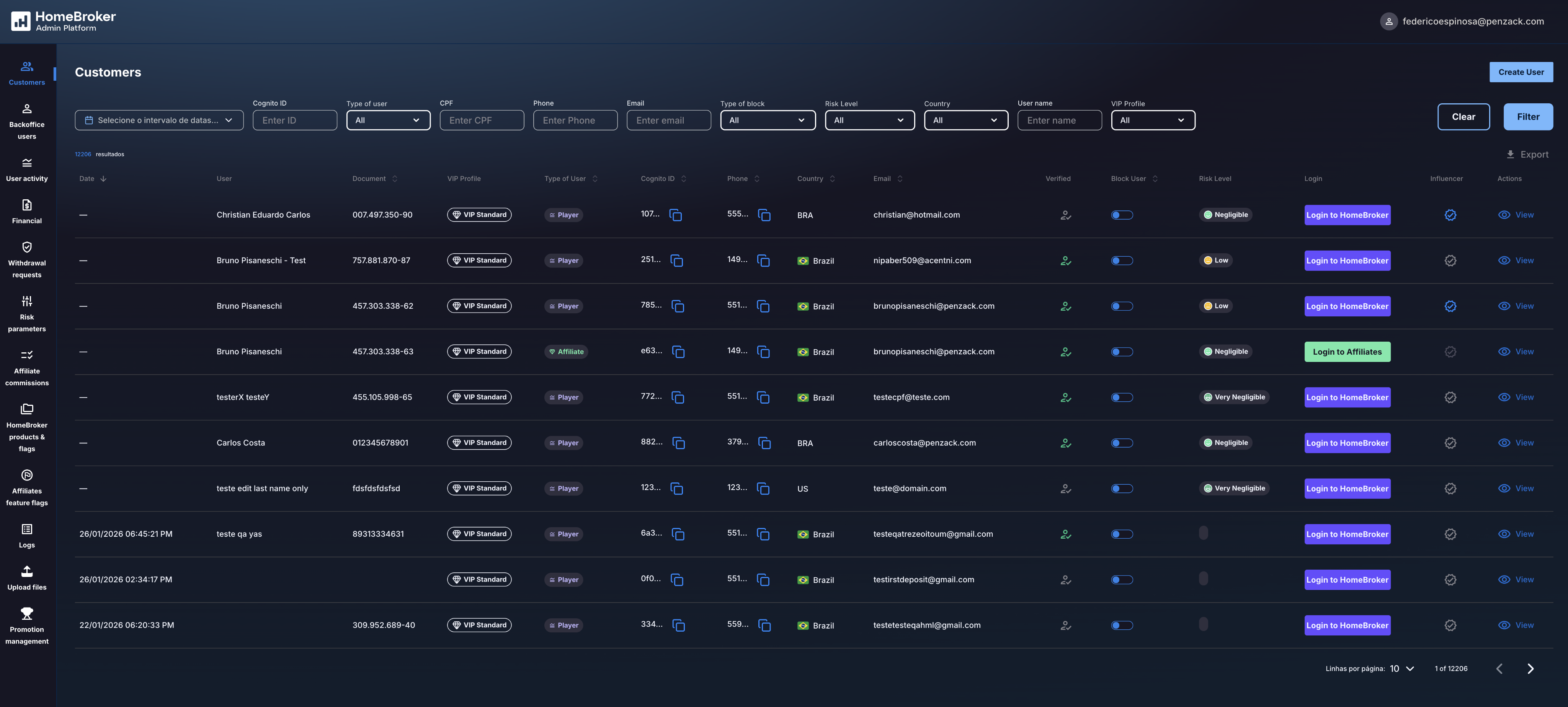Open user account avatar icon in header

pos(1388,22)
